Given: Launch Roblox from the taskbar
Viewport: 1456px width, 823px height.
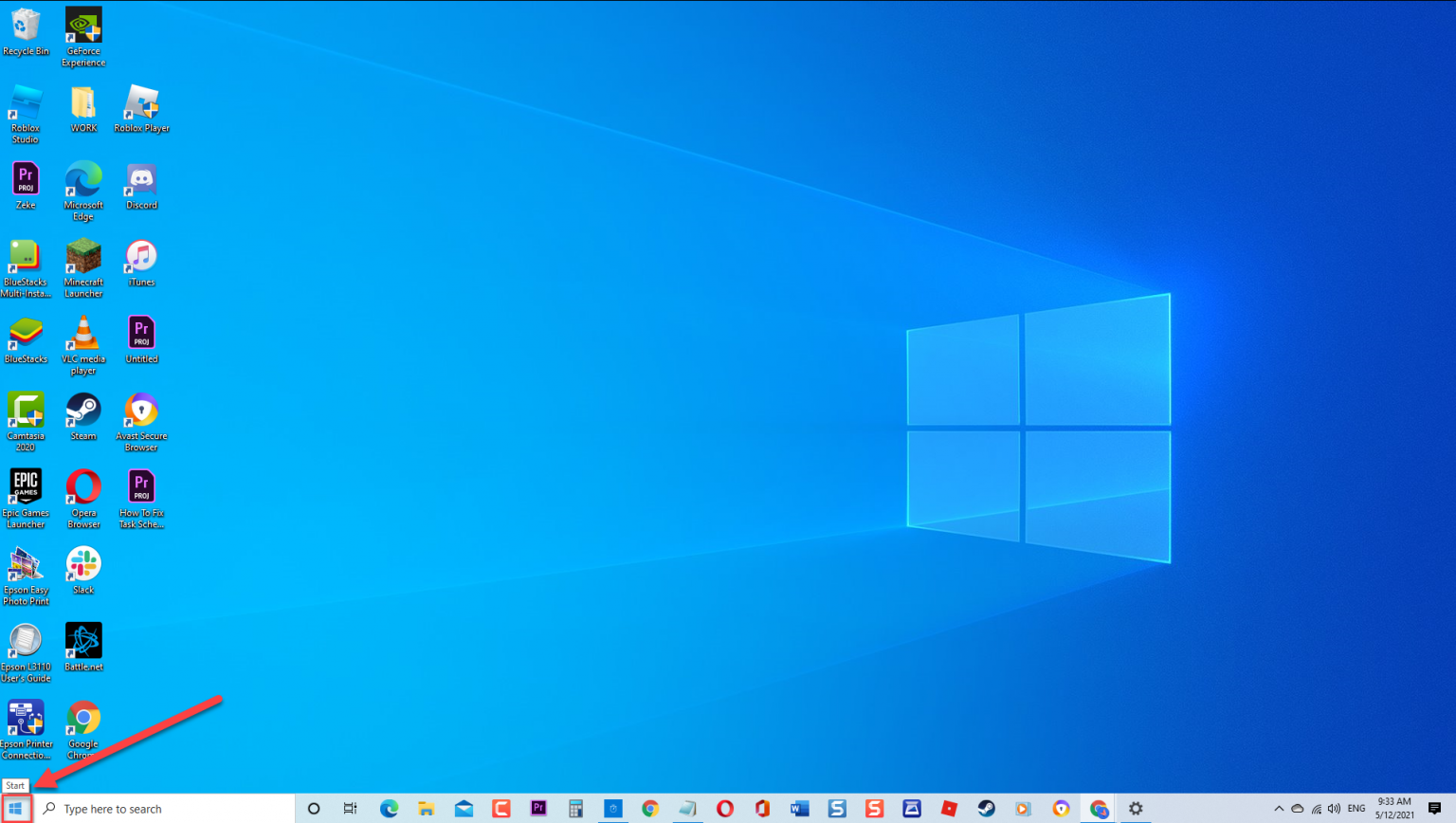Looking at the screenshot, I should coord(949,809).
